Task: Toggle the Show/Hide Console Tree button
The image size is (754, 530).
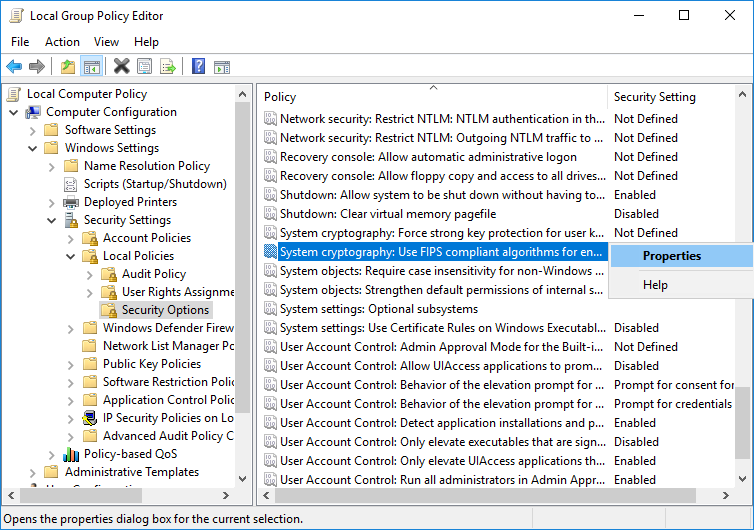Action: tap(91, 67)
